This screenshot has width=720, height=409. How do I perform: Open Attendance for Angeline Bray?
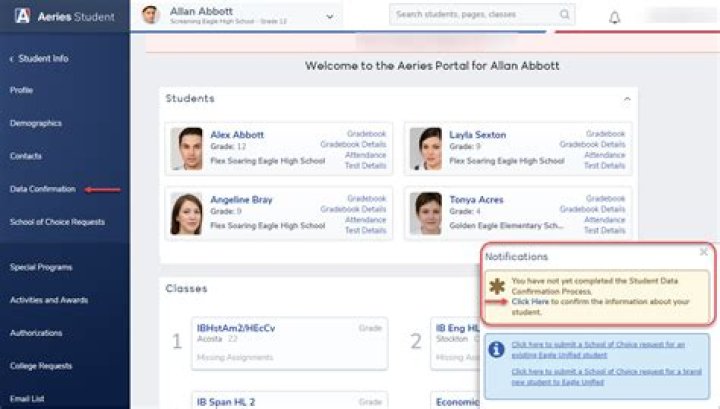click(366, 219)
